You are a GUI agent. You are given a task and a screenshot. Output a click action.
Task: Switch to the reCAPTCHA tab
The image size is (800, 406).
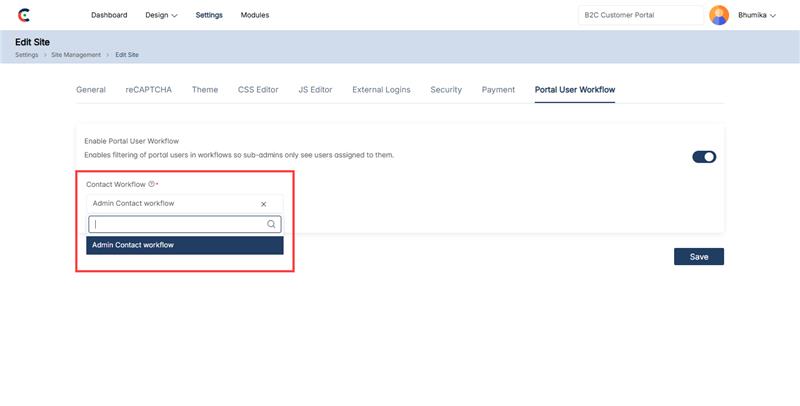pyautogui.click(x=148, y=90)
